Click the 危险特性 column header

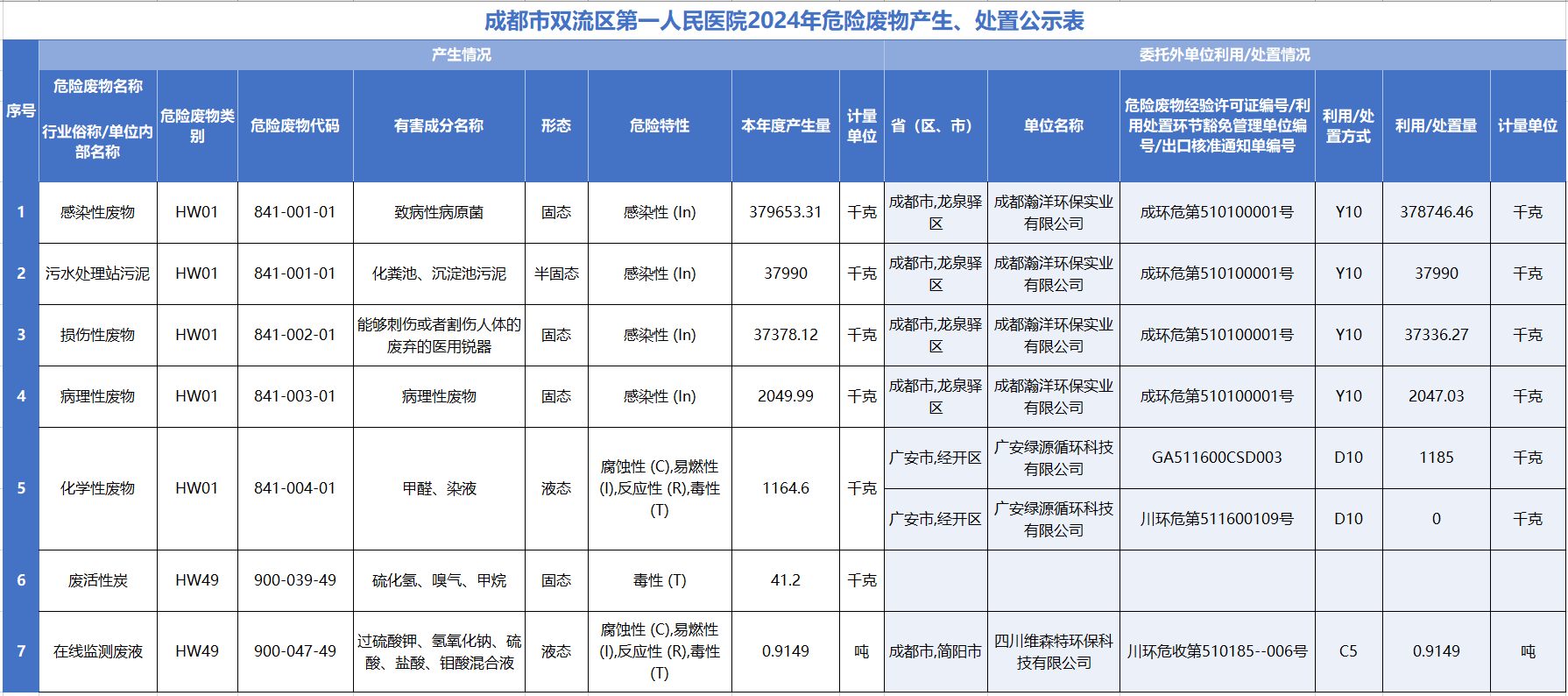pyautogui.click(x=660, y=125)
